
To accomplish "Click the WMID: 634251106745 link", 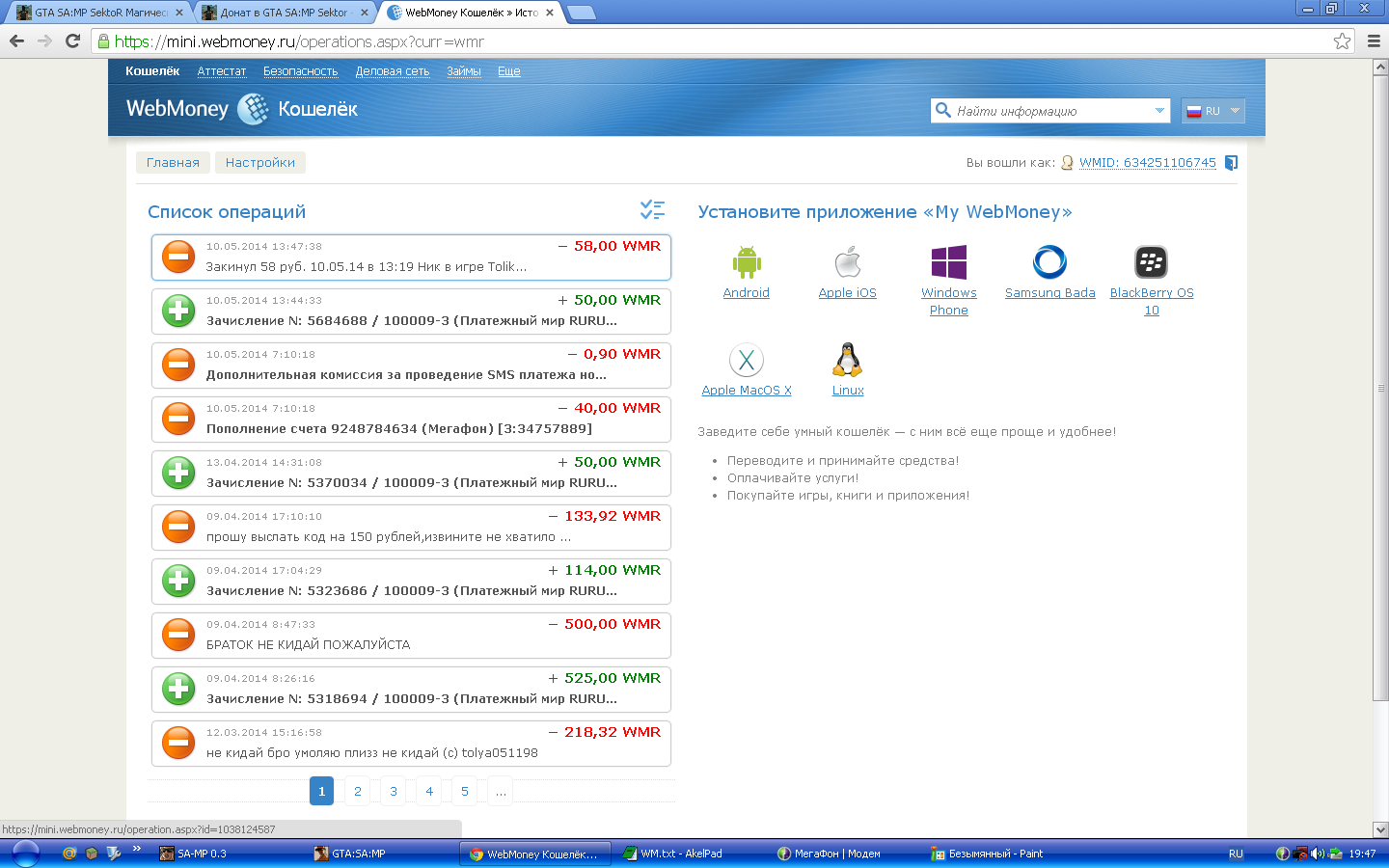I will point(1148,163).
